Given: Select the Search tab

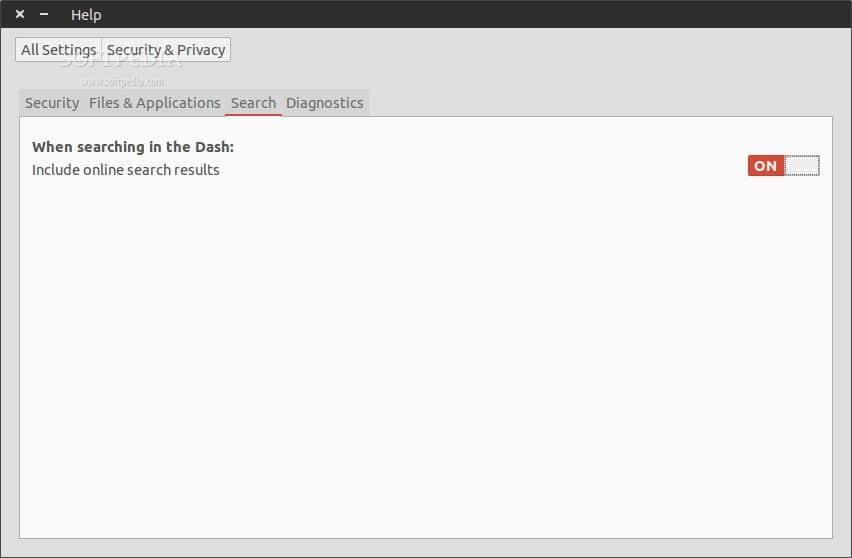Looking at the screenshot, I should [253, 103].
